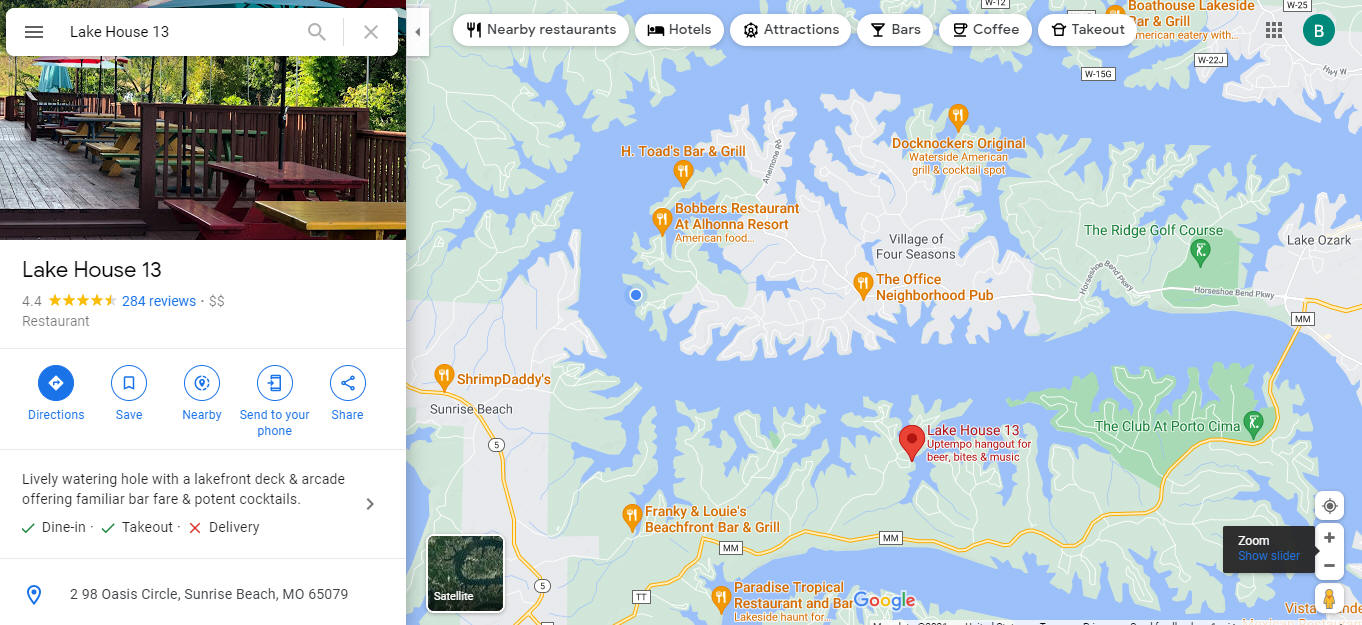Clear the search with X icon
1362x625 pixels.
click(x=371, y=32)
